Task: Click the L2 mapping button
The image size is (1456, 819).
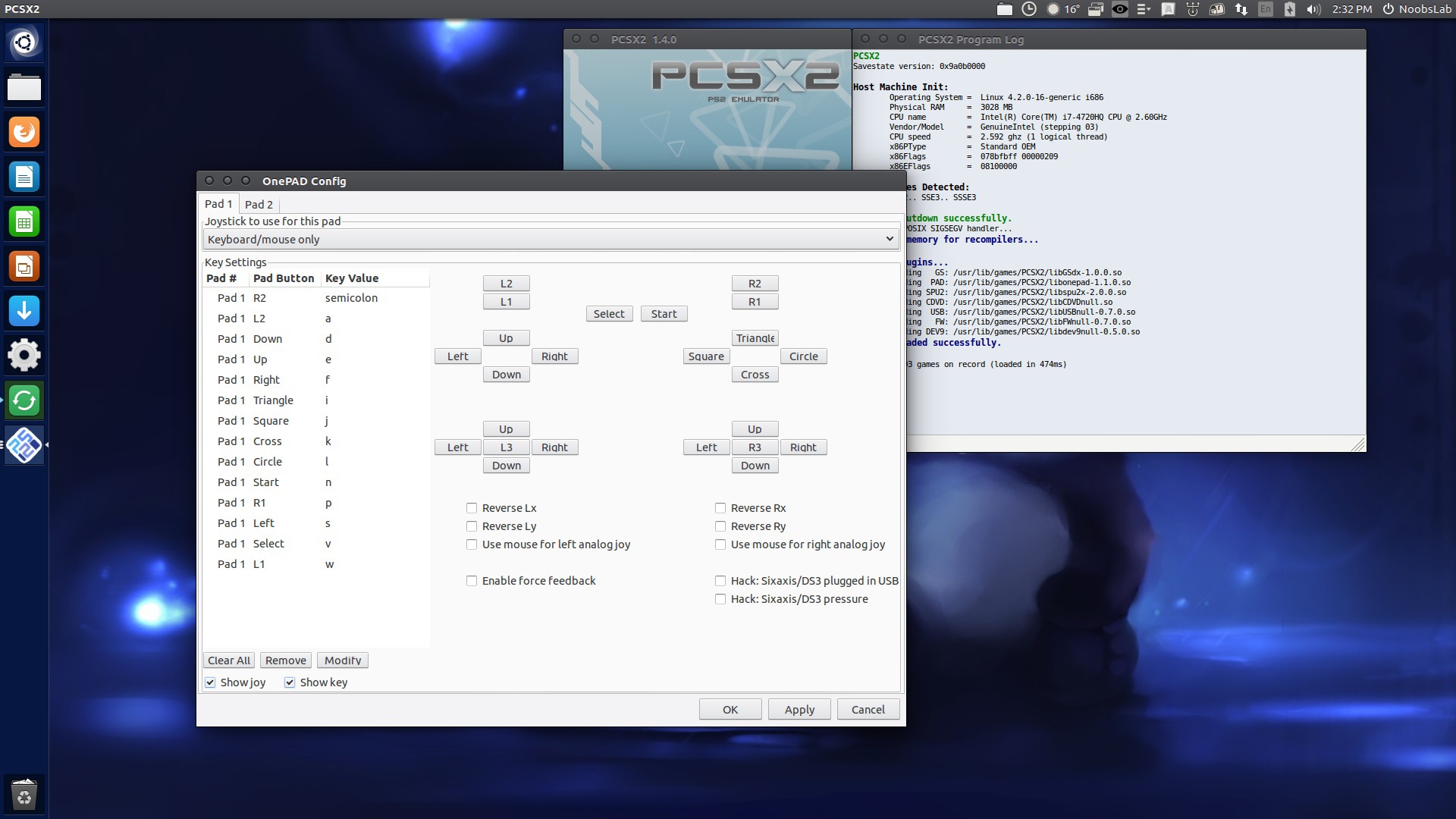Action: pos(507,284)
